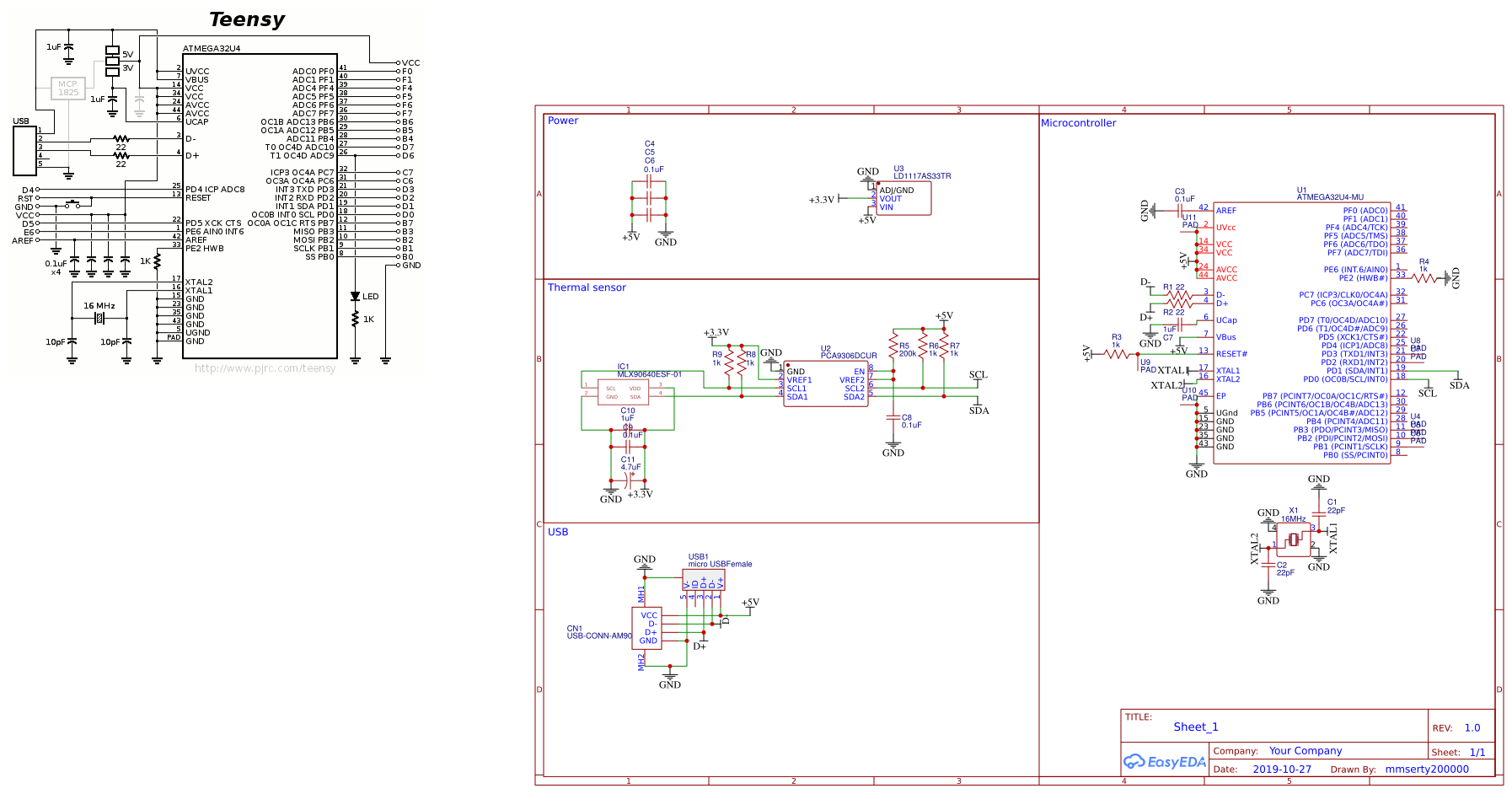Click the R3 1k resistor symbol
1512x794 pixels.
click(x=1118, y=354)
